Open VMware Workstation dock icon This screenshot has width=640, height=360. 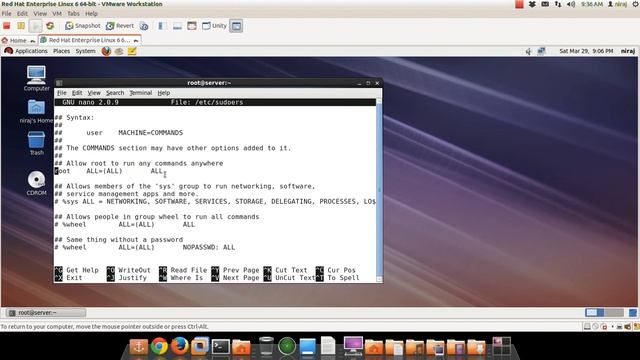tap(200, 346)
